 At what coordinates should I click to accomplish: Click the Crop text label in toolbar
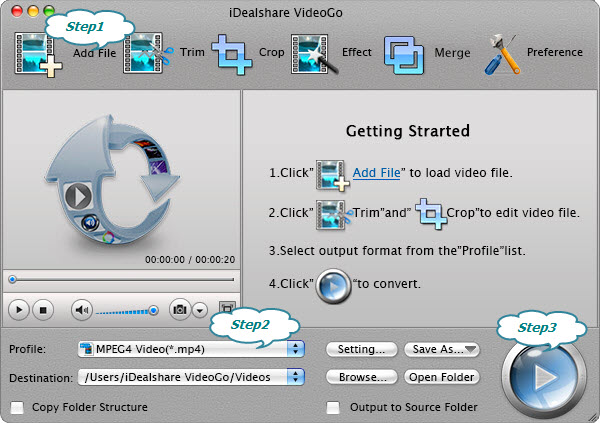[272, 52]
